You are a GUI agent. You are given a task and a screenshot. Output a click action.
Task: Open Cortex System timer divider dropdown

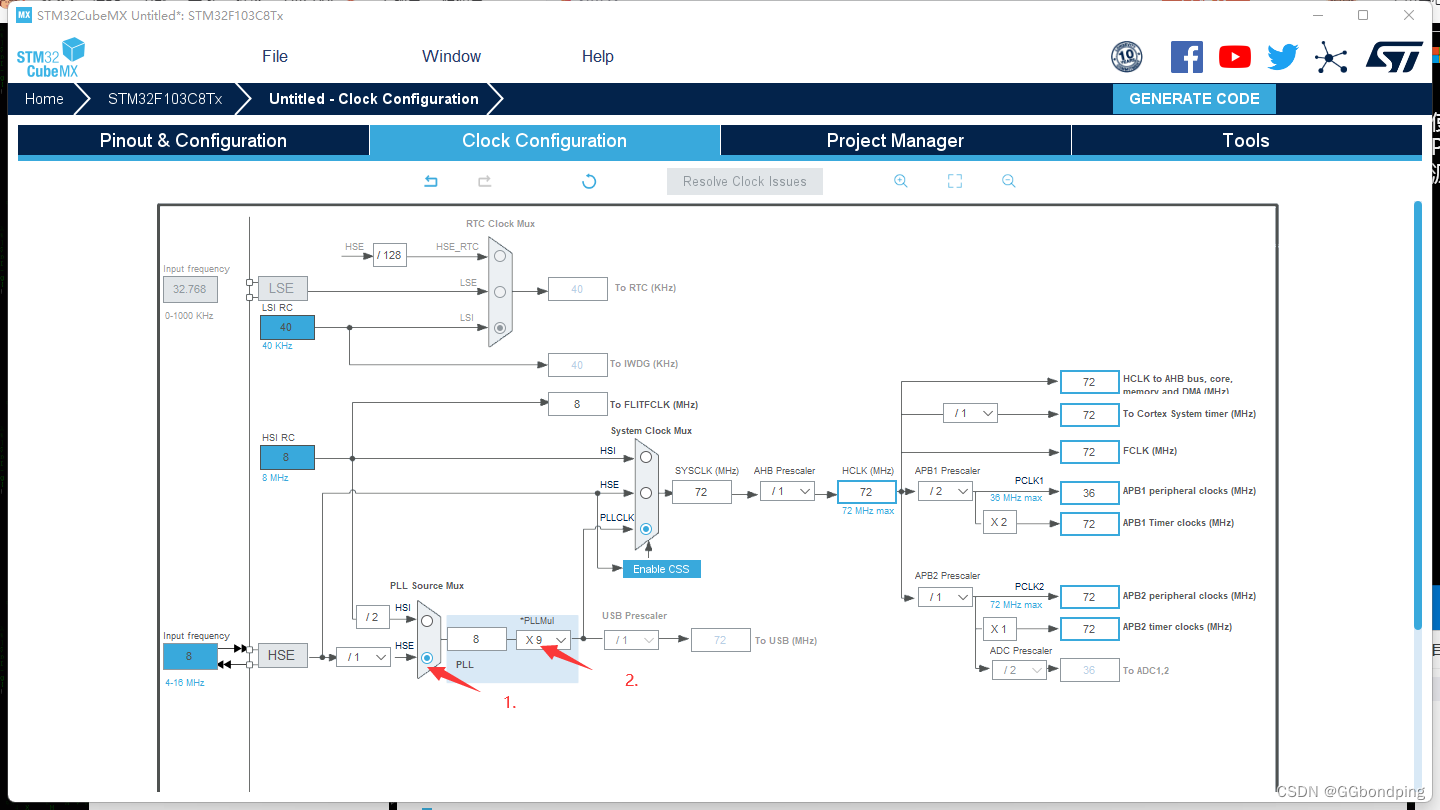970,413
